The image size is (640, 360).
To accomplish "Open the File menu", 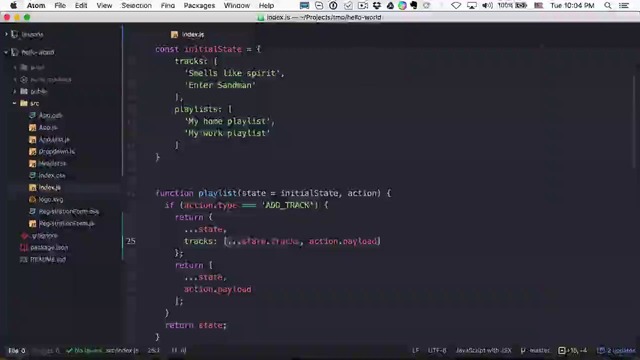I will click(60, 5).
